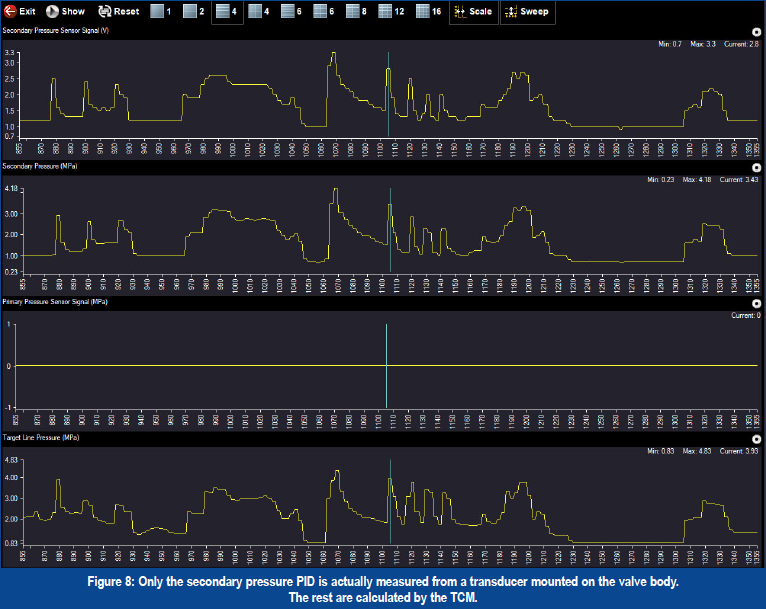Click the 'Min: 0.23' readout
This screenshot has height=609, width=766.
click(660, 180)
